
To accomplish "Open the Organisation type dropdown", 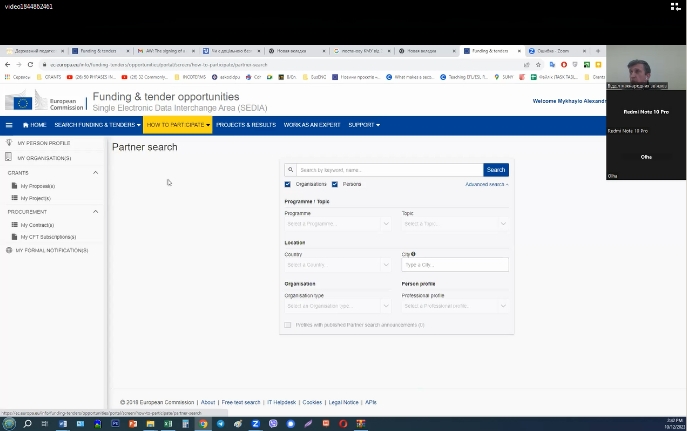I will coord(337,306).
